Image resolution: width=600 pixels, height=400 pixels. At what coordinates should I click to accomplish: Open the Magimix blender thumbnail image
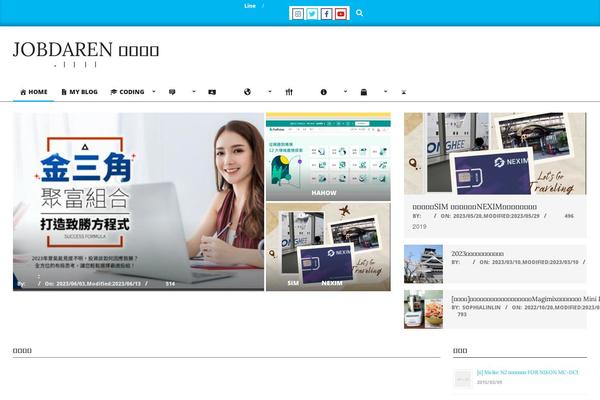424,309
